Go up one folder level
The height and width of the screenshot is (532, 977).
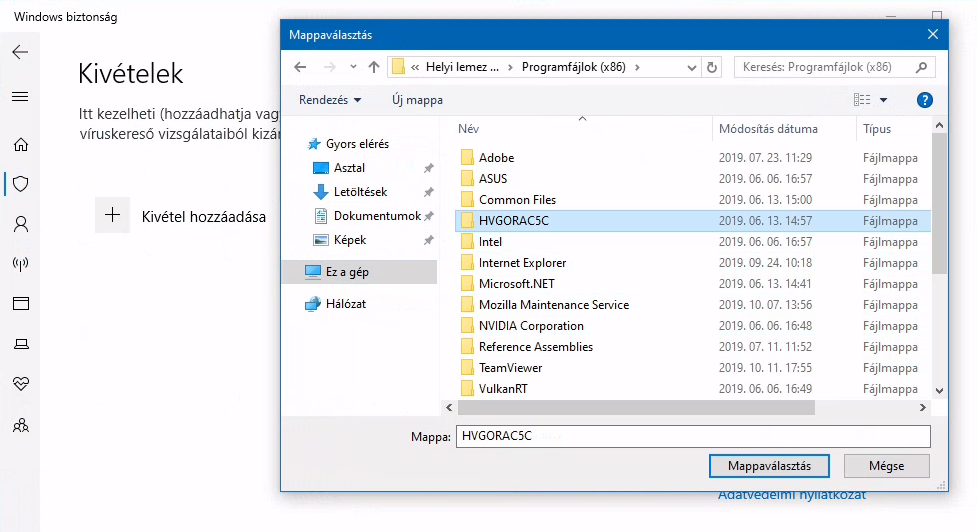coord(374,67)
